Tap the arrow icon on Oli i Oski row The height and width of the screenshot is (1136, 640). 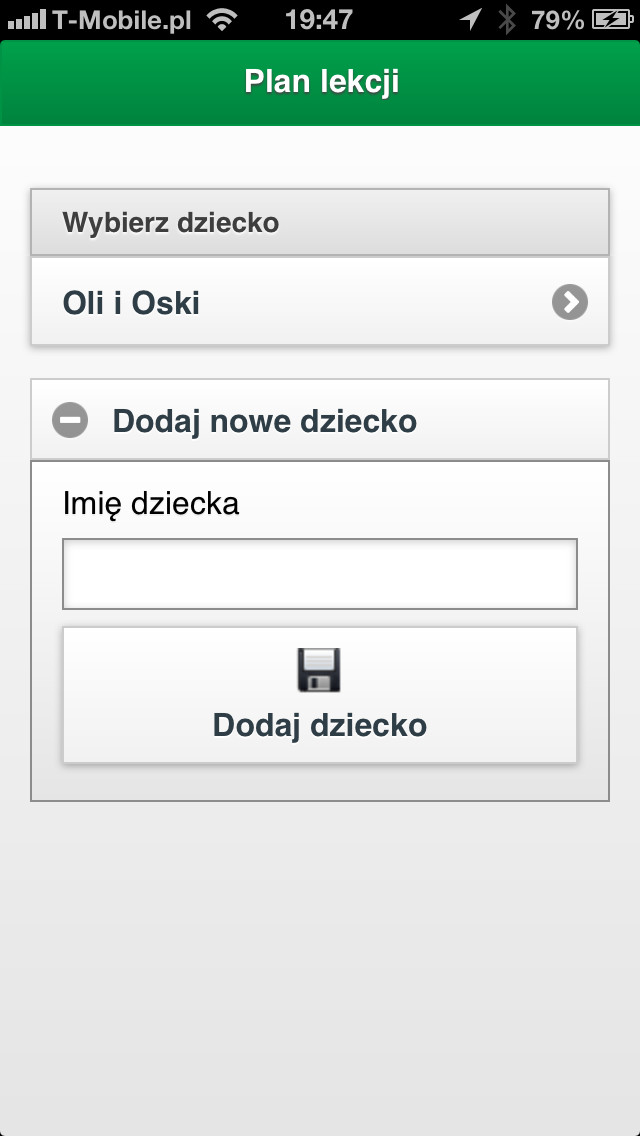tap(570, 302)
